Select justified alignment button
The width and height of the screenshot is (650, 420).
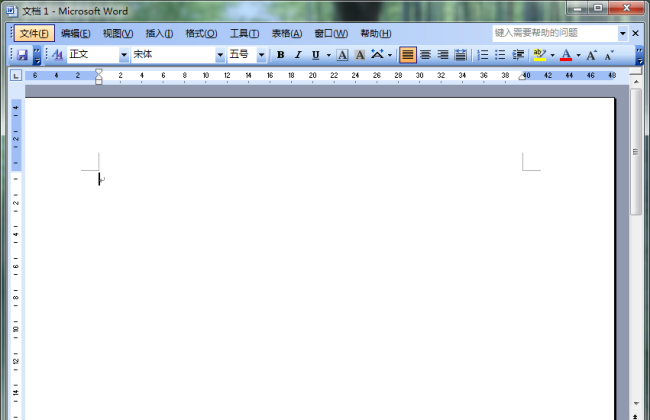coord(408,55)
